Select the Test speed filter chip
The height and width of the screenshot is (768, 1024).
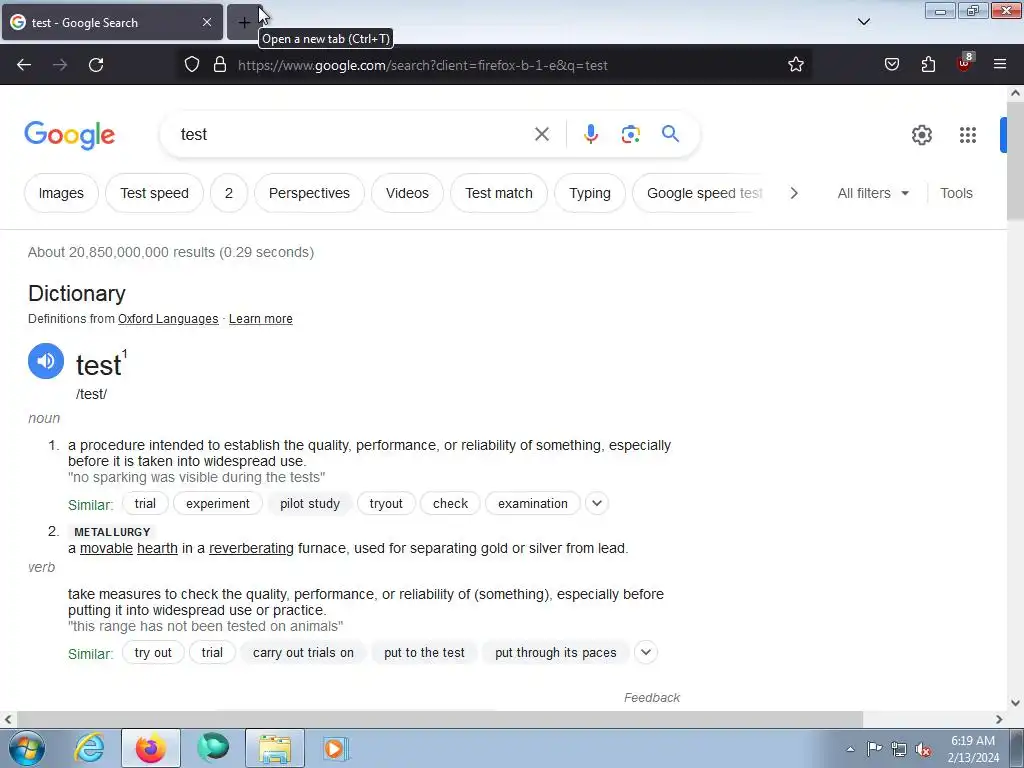point(154,193)
